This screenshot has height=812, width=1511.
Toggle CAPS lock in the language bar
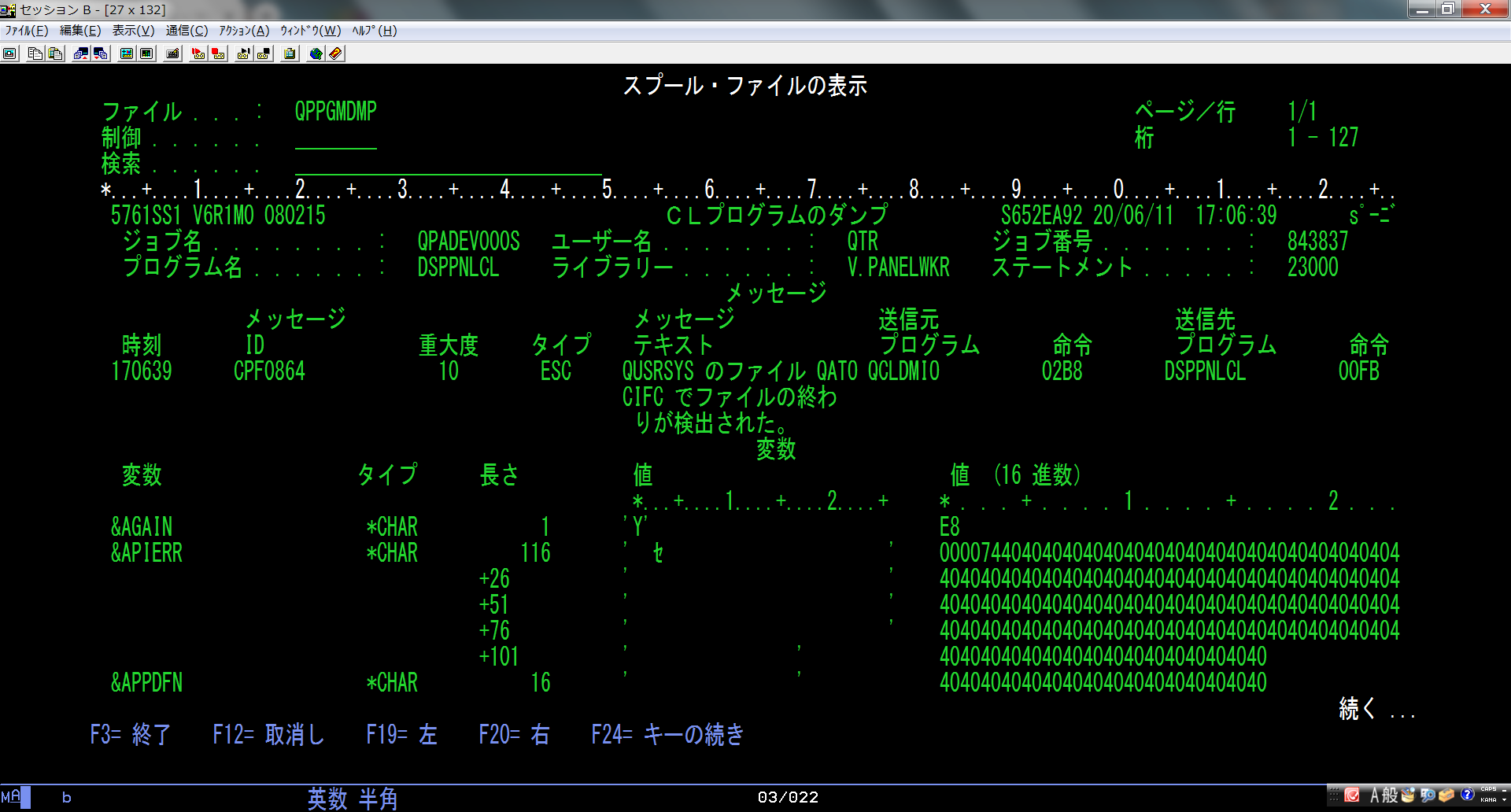[1488, 789]
